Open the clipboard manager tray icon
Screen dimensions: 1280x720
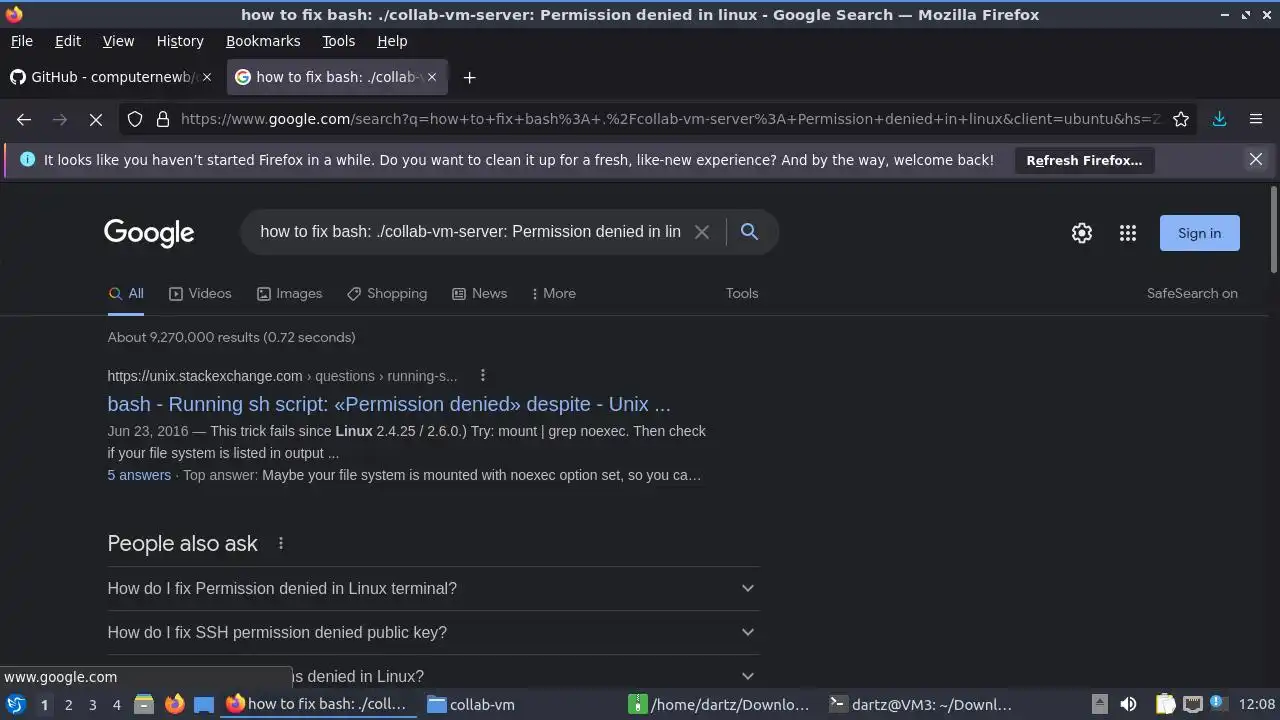coord(1165,704)
